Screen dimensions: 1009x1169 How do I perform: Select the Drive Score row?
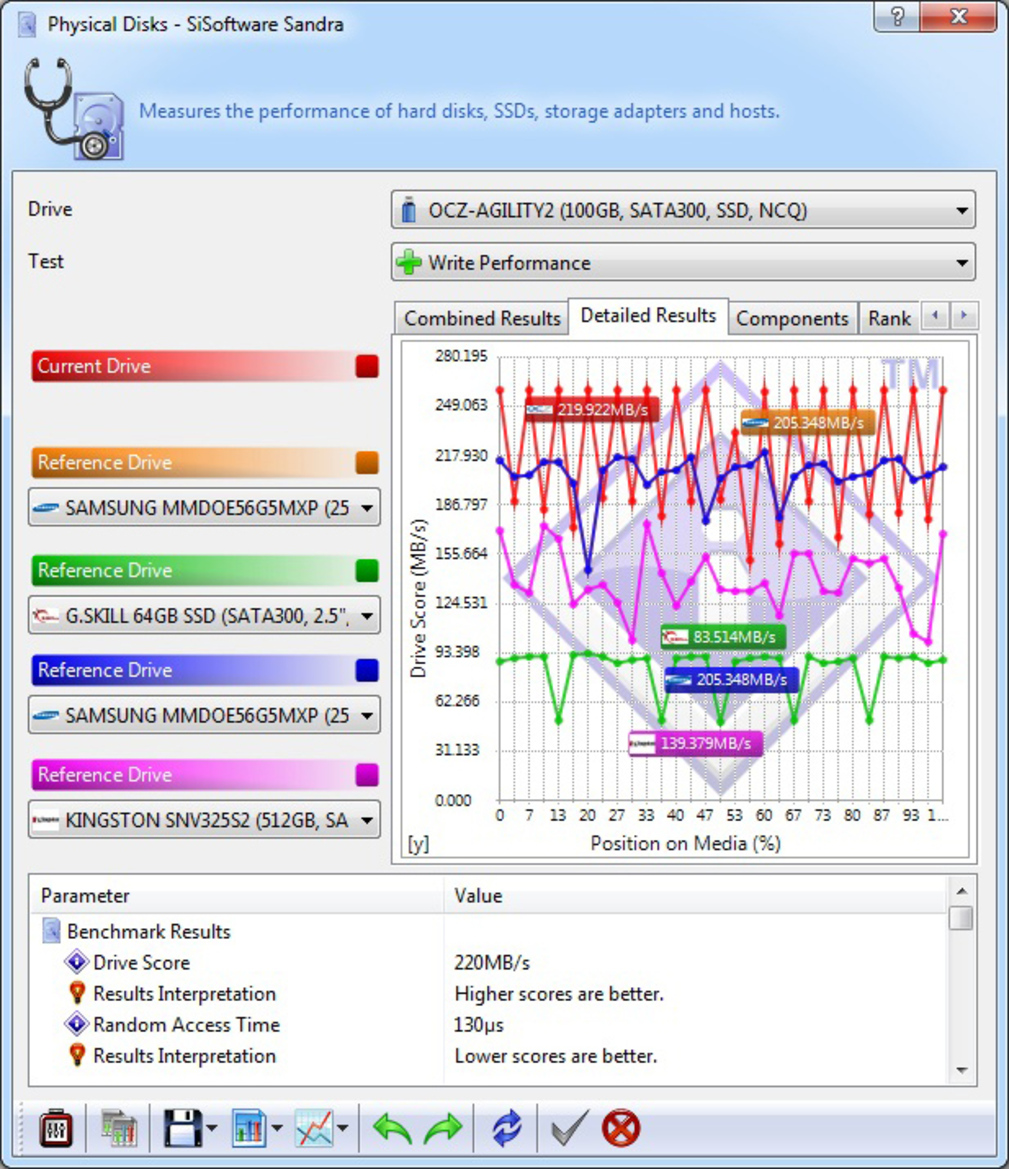point(489,962)
